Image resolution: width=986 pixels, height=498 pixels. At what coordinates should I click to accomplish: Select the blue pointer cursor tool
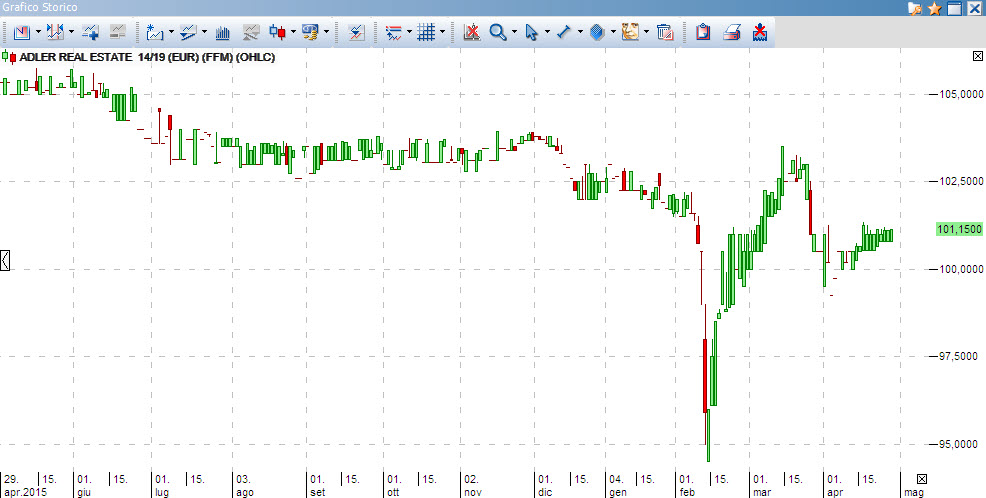click(x=531, y=32)
